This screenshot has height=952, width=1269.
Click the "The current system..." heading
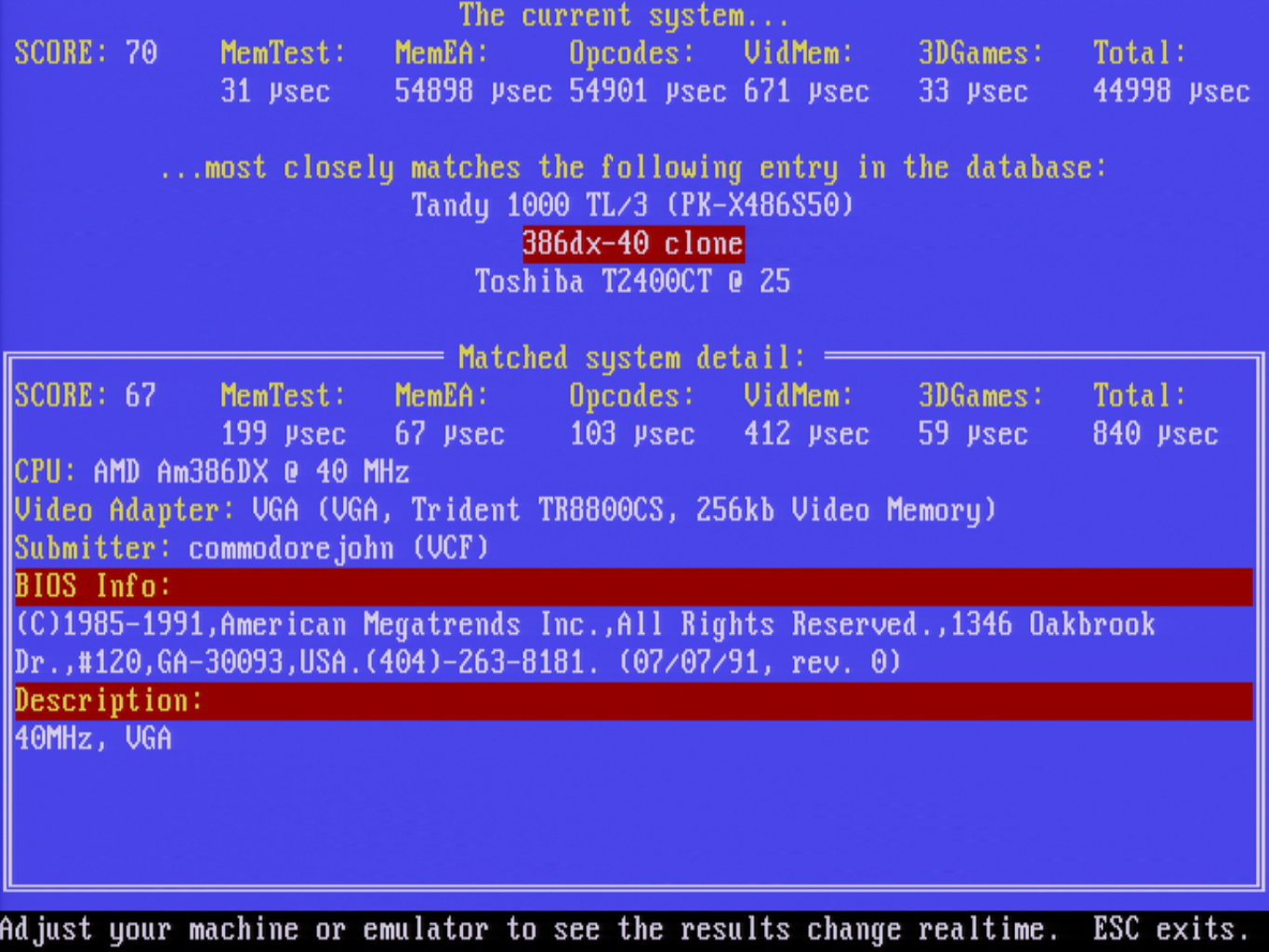(x=624, y=16)
